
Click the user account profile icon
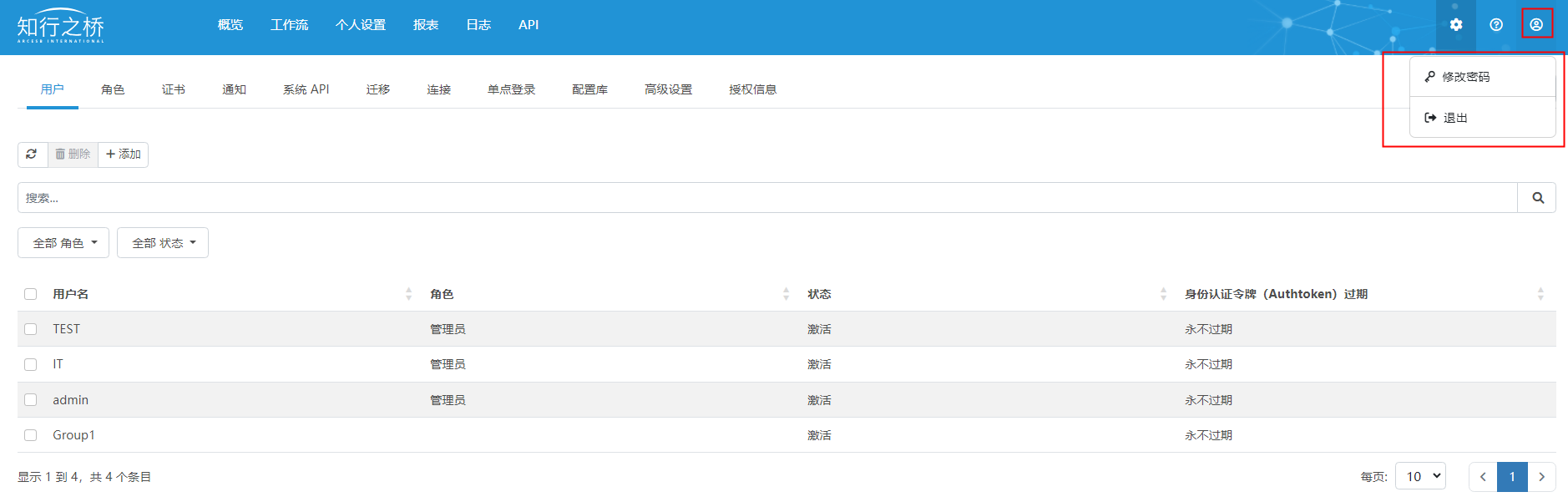pos(1536,24)
